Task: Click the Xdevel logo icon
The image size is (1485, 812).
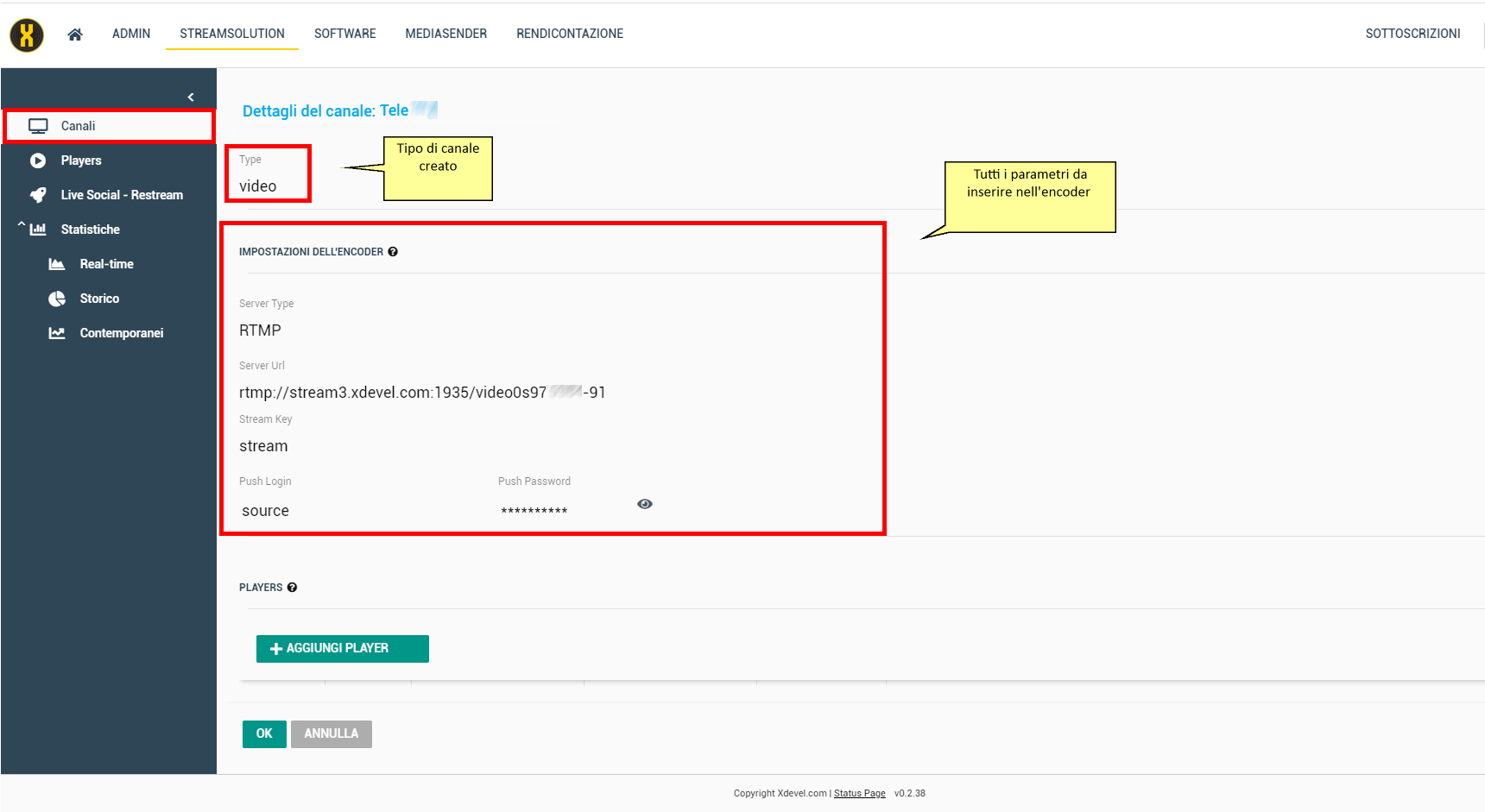Action: pyautogui.click(x=27, y=35)
